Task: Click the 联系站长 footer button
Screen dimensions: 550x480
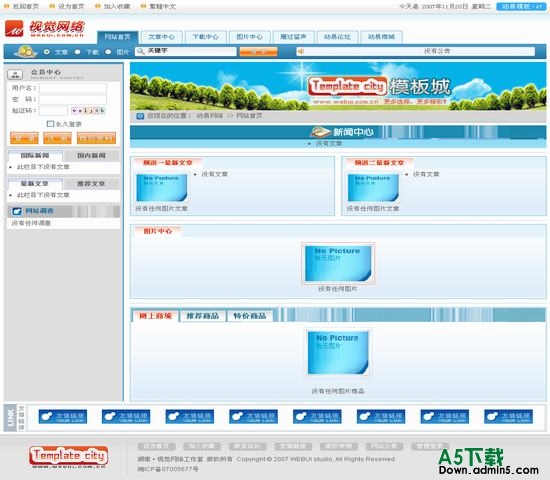Action: tap(247, 446)
